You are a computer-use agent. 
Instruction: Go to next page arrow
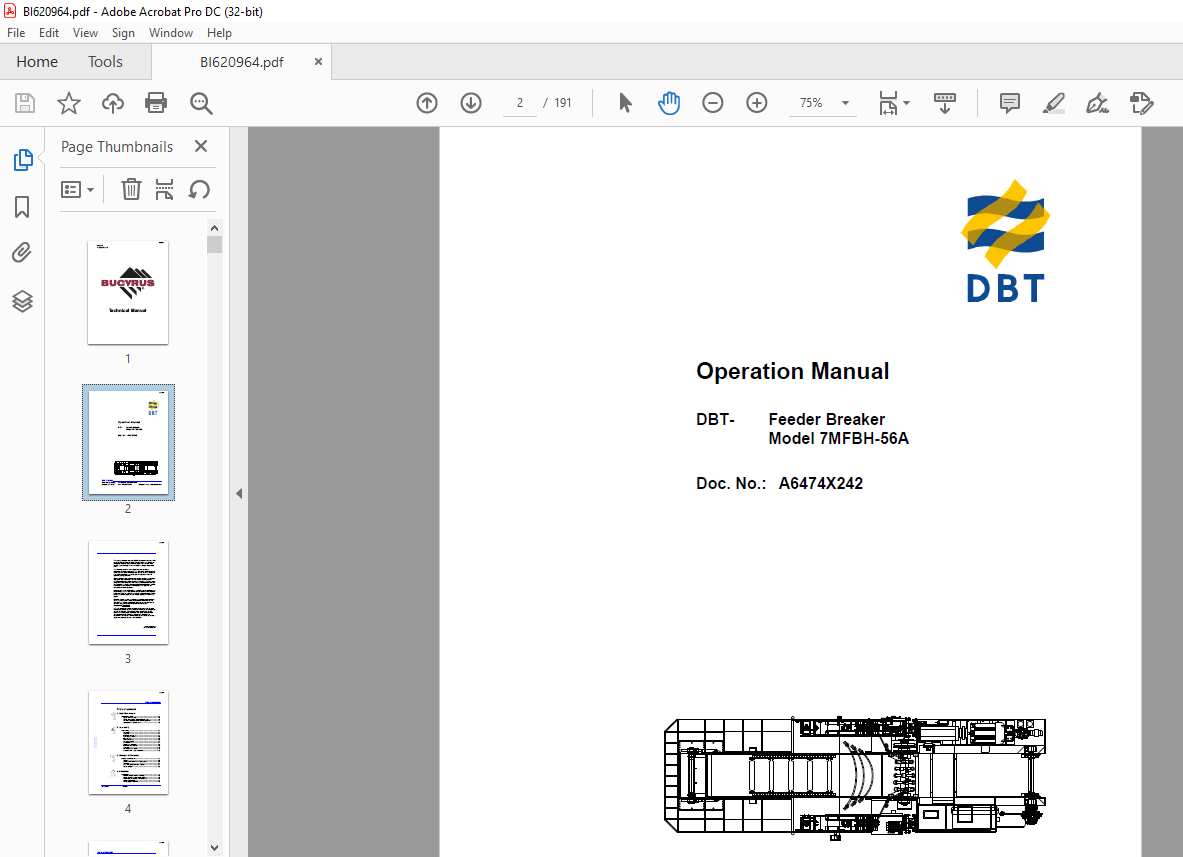[471, 103]
